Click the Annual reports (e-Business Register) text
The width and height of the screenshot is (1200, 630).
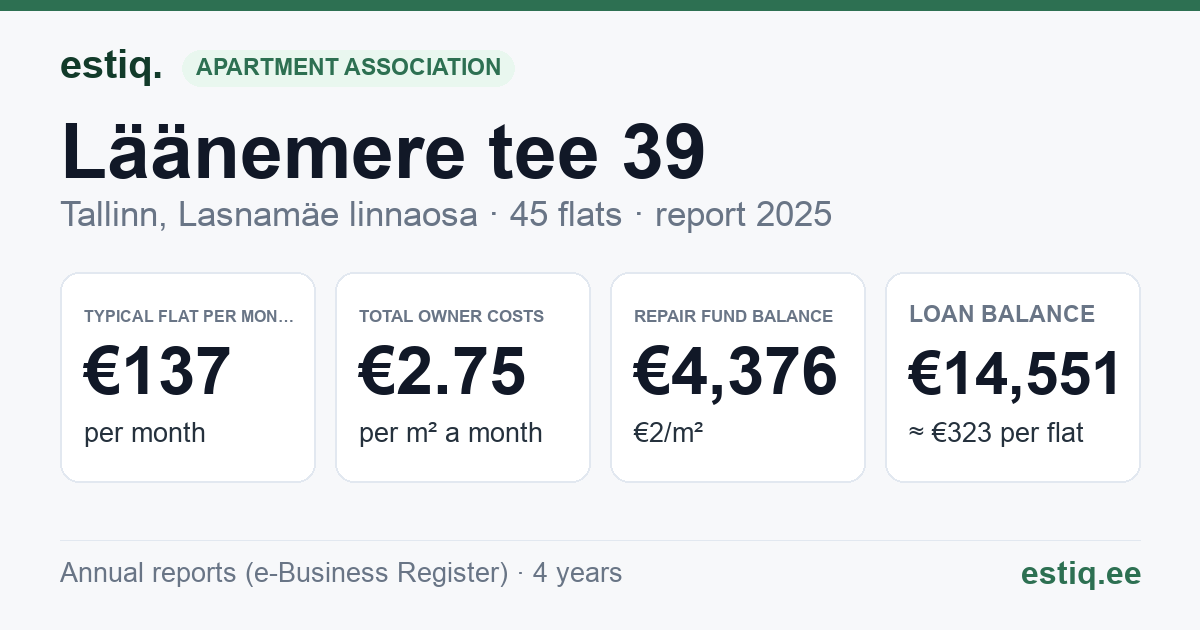284,573
